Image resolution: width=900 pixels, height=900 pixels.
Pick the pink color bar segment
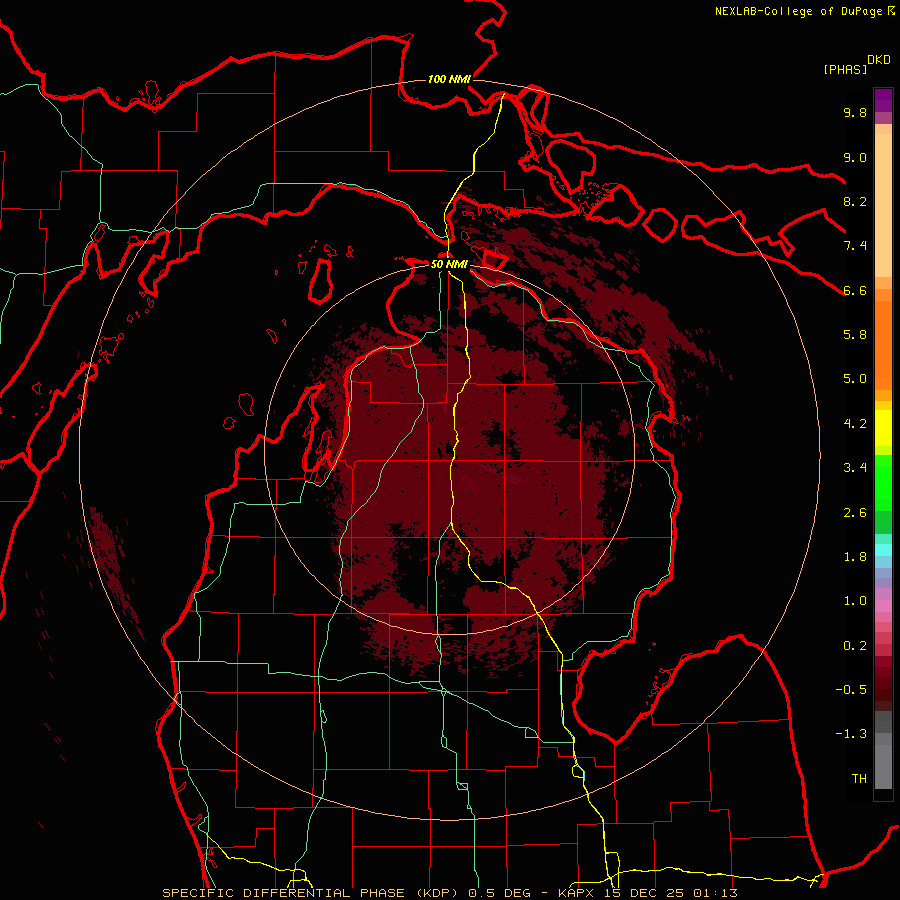(x=883, y=606)
